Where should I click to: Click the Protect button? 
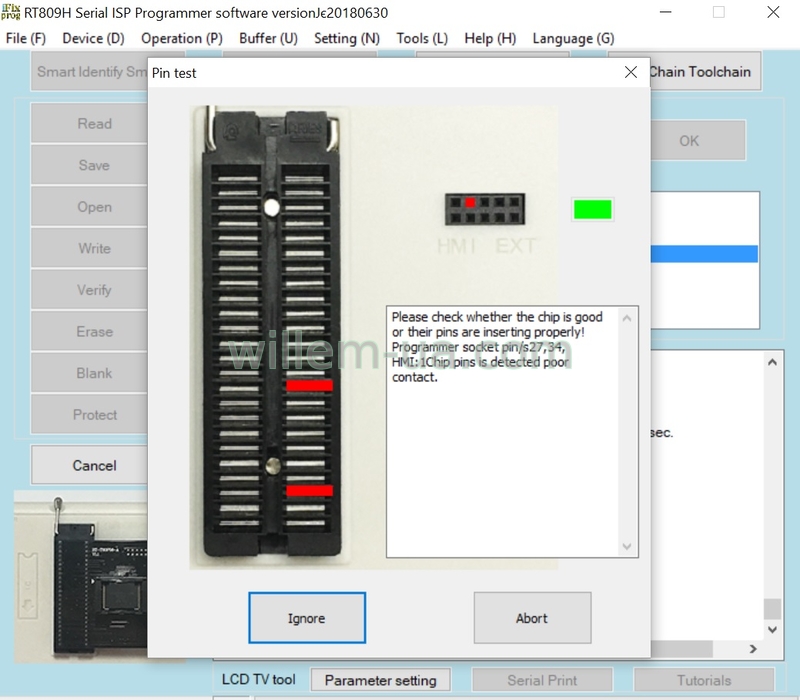pyautogui.click(x=89, y=415)
